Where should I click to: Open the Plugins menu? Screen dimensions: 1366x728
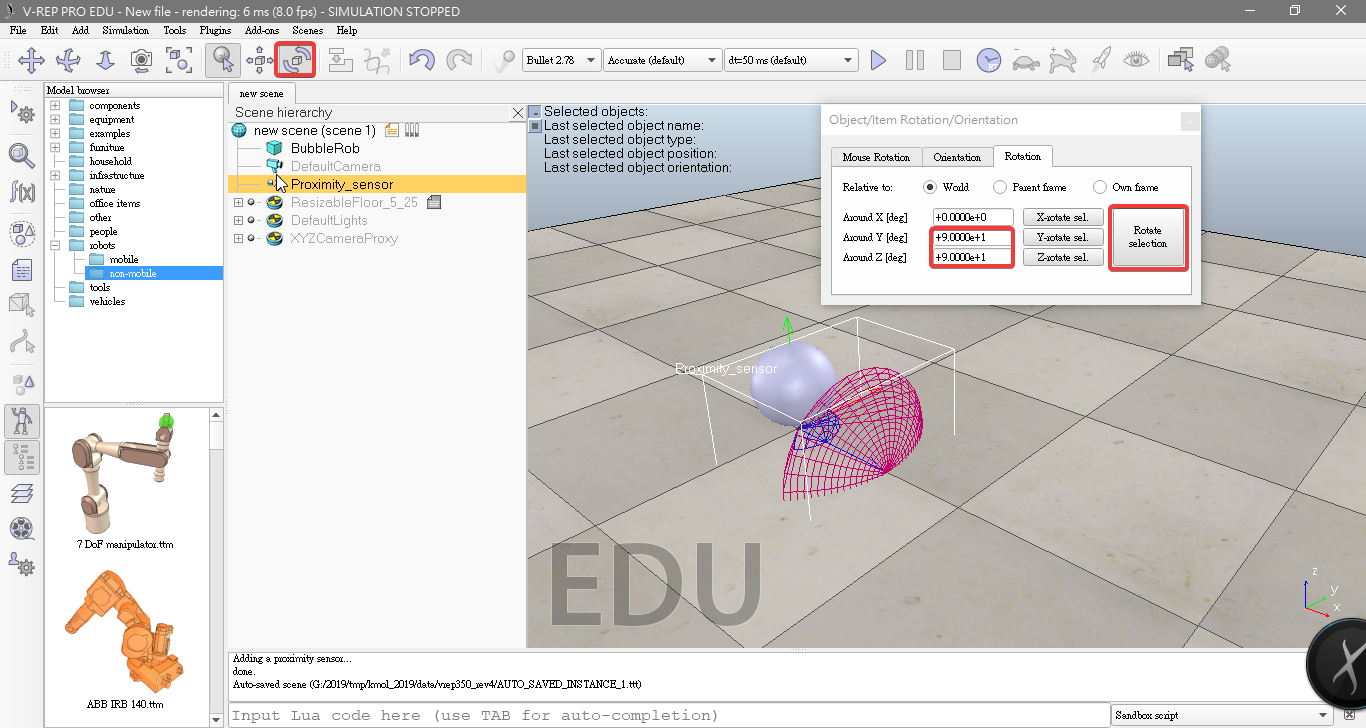click(x=215, y=30)
